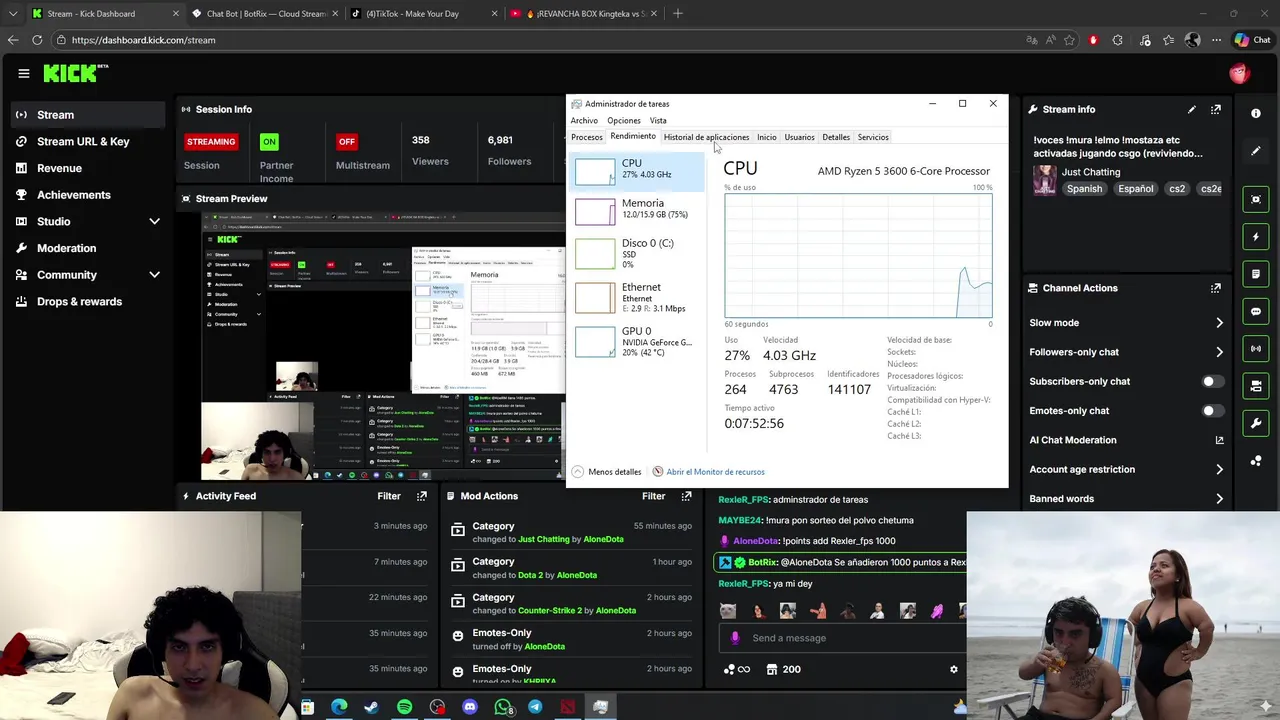Click the Spanish stream tag
This screenshot has width=1280, height=720.
(1084, 189)
